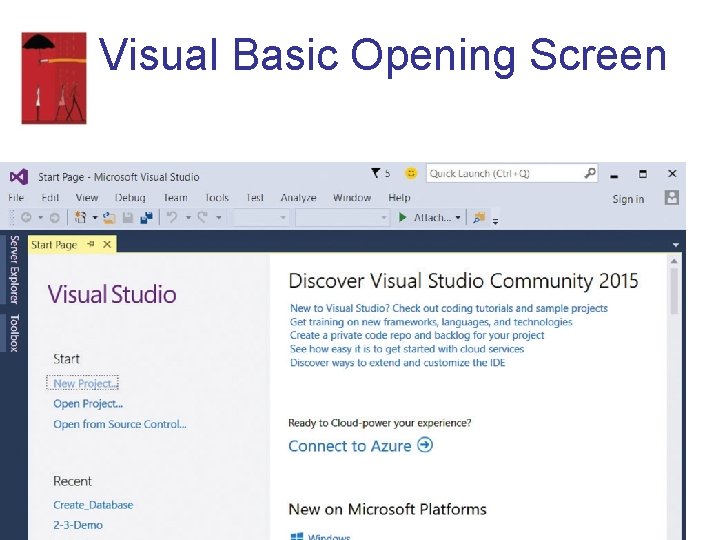This screenshot has height=540, width=720.
Task: Click the account avatar icon beside Sign in
Action: [x=671, y=198]
